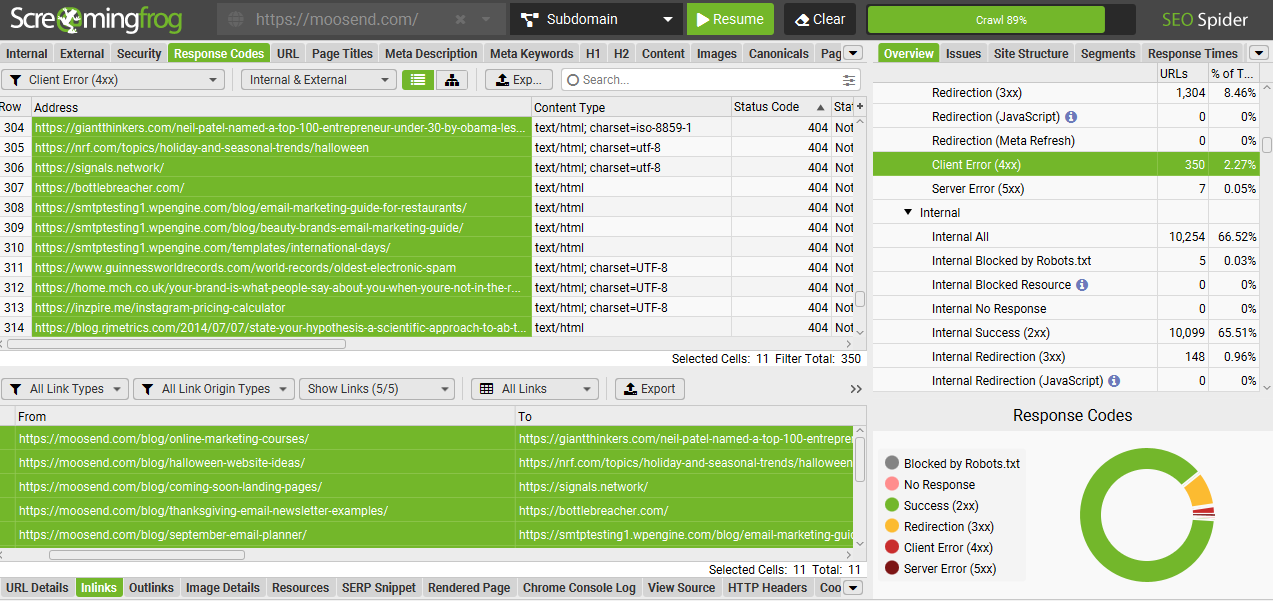Screen dimensions: 1273x601
Task: Open URL history dropdown arrow
Action: 486,19
